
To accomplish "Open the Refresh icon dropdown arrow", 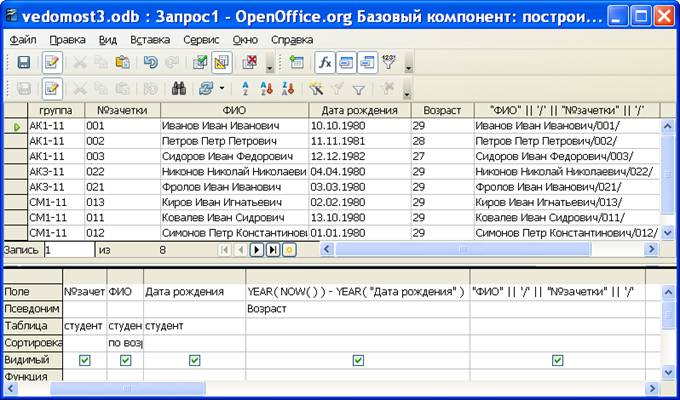I will point(221,88).
